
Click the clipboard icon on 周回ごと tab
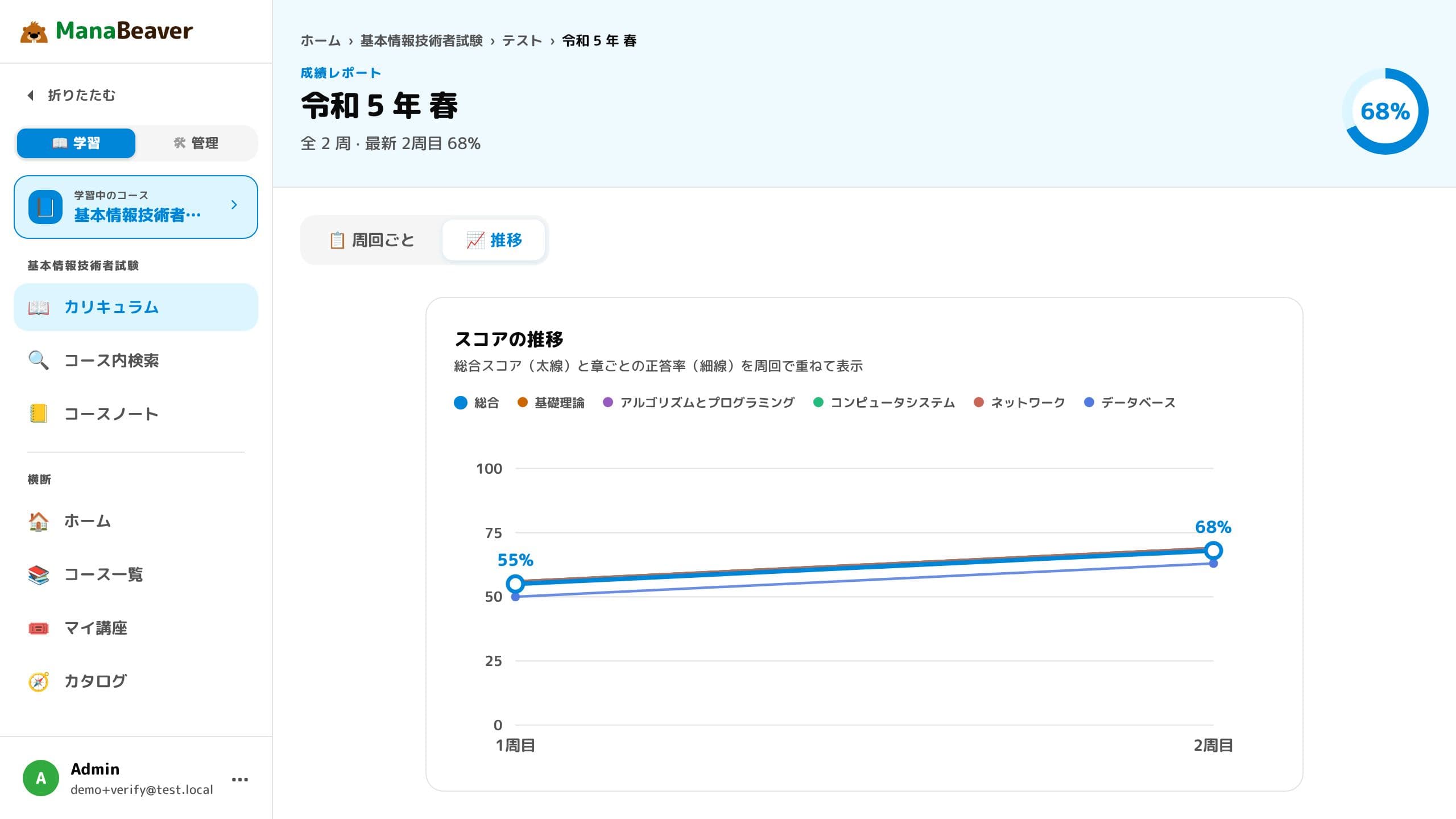pyautogui.click(x=337, y=240)
